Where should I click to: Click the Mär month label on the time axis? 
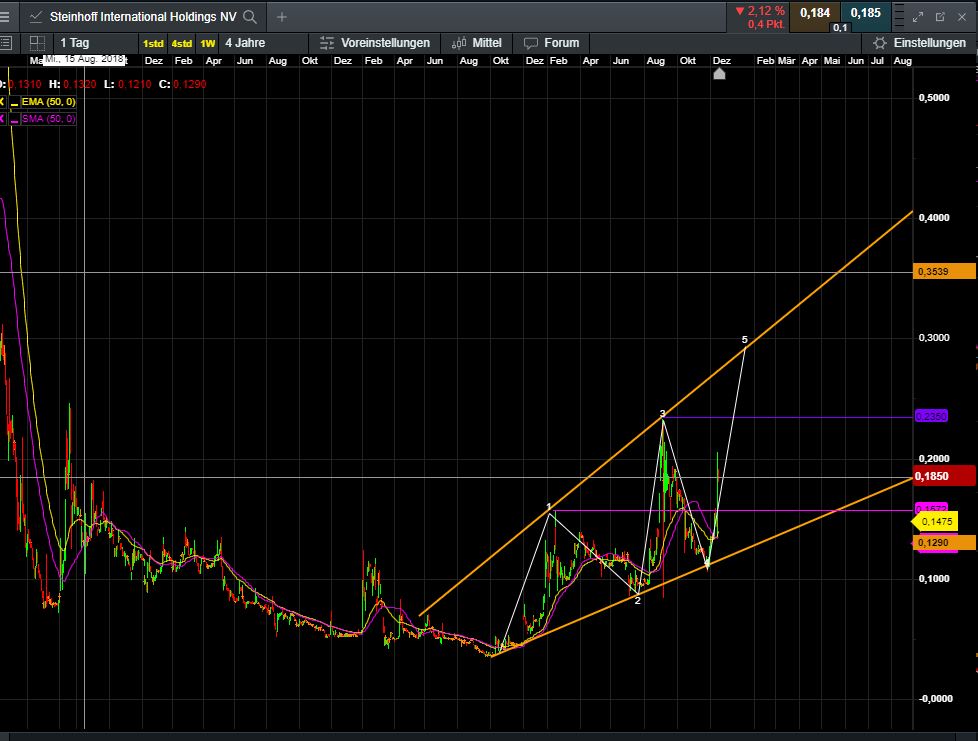[x=787, y=61]
